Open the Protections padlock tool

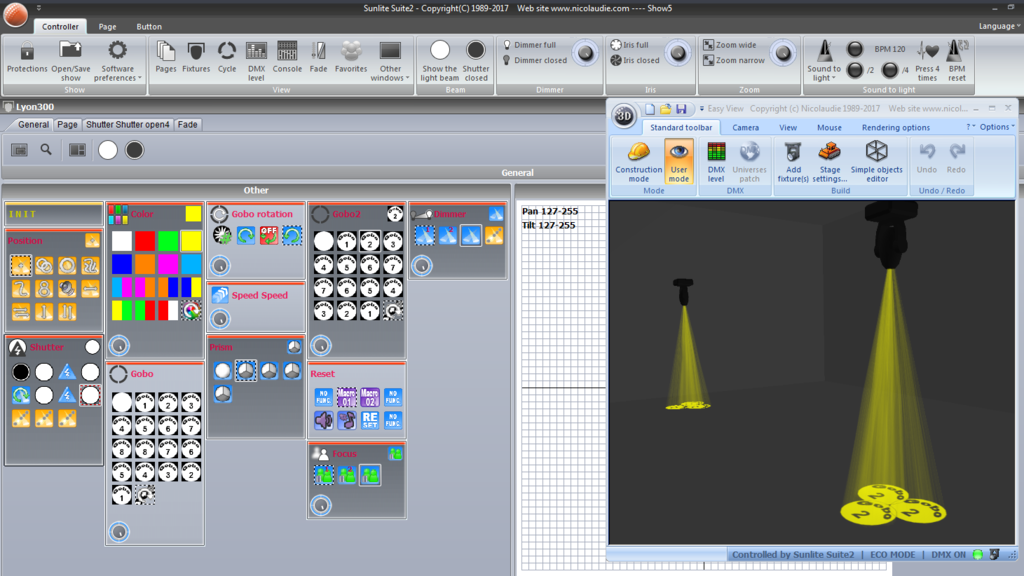coord(27,57)
